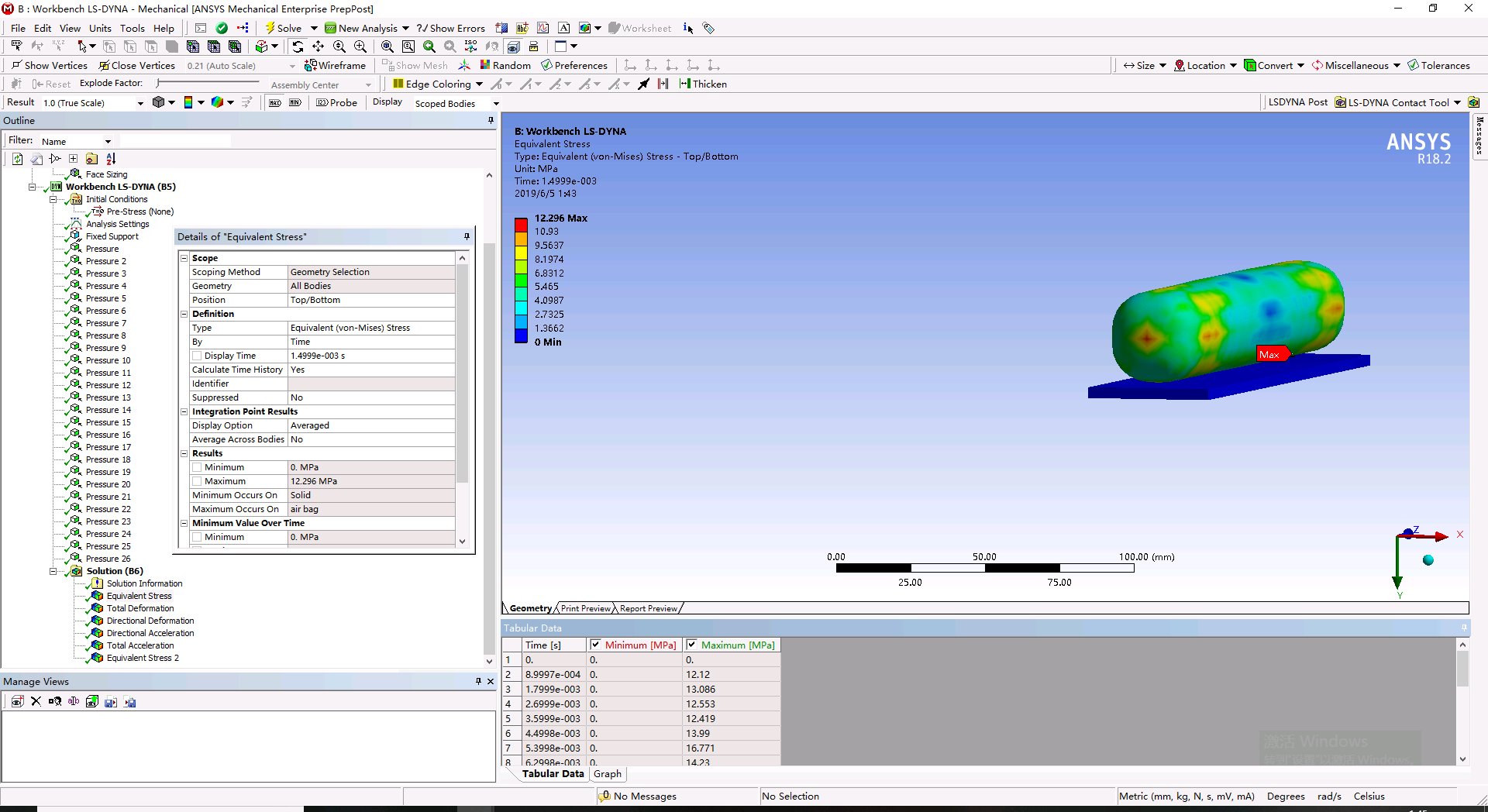Switch to the Print Preview tab
1488x812 pixels.
tap(585, 608)
